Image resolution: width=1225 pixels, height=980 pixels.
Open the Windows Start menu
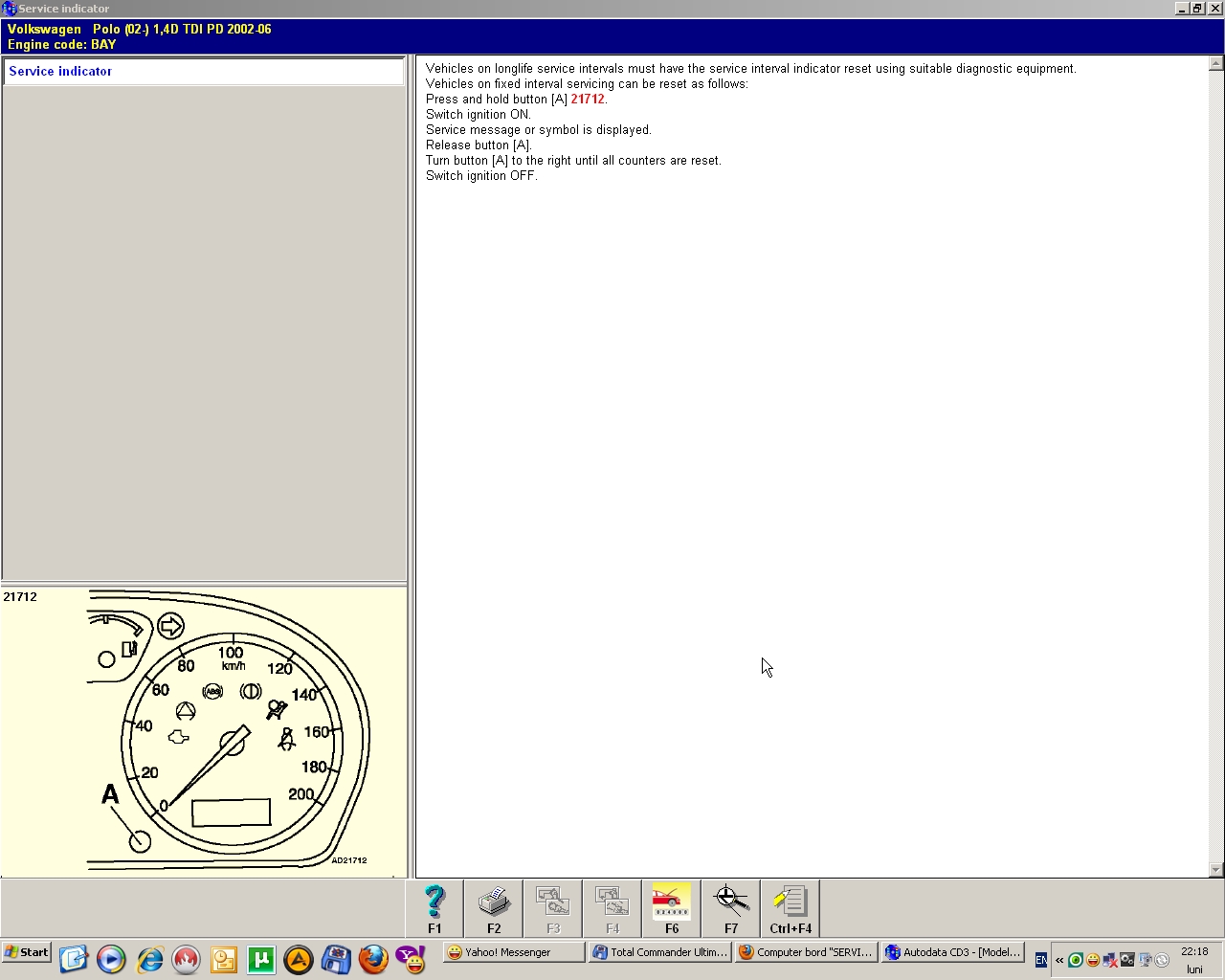pyautogui.click(x=27, y=952)
